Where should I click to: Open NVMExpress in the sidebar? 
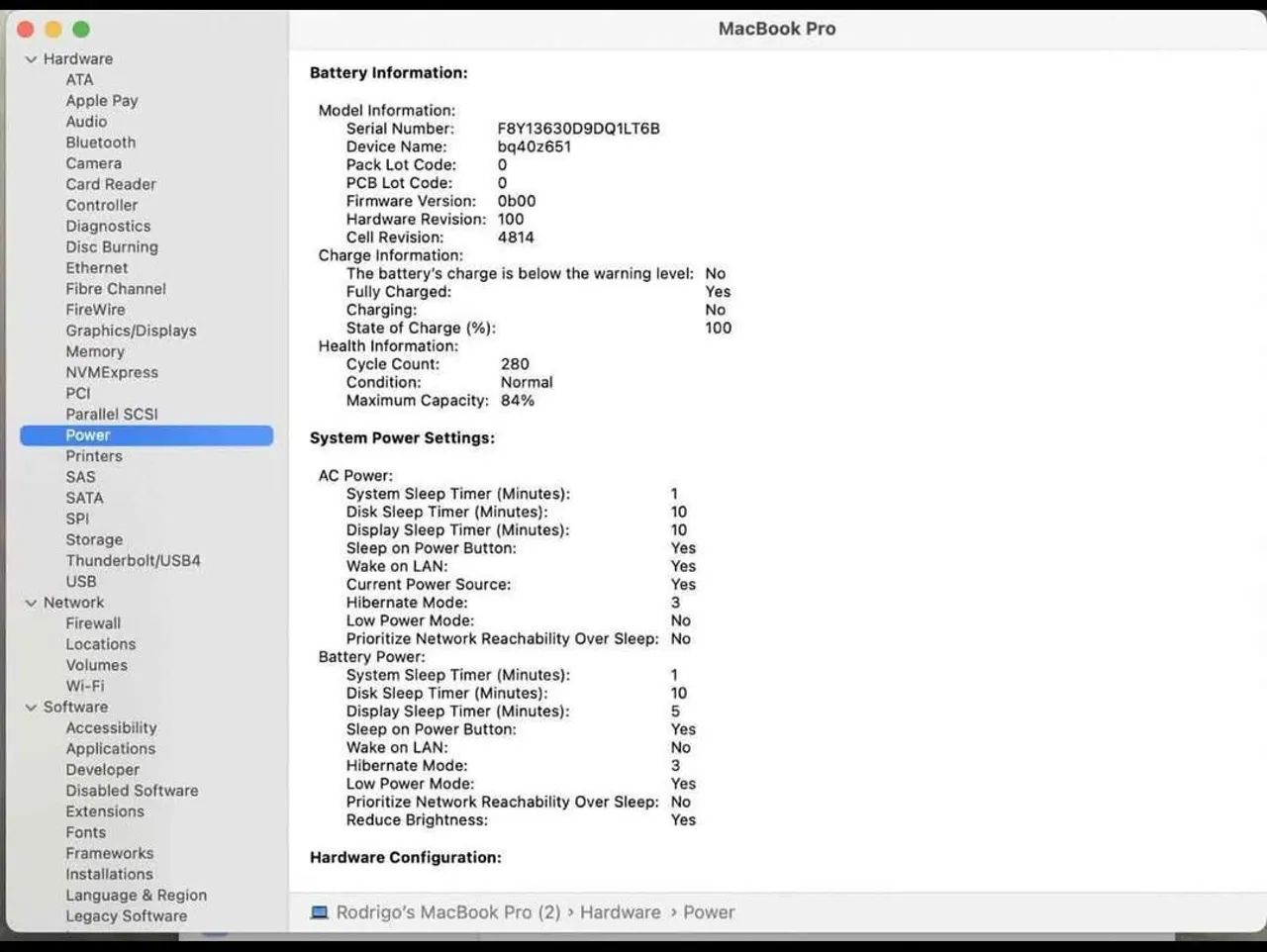point(112,372)
